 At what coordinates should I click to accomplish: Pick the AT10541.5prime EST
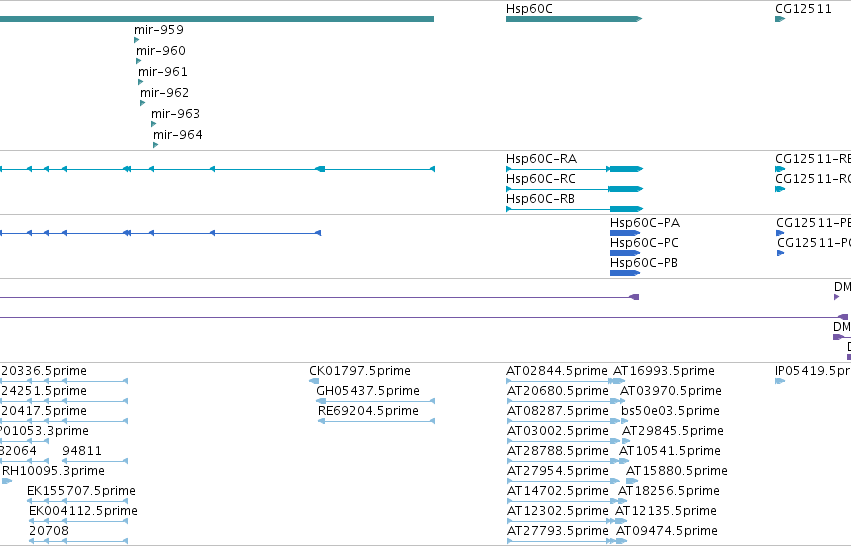624,461
